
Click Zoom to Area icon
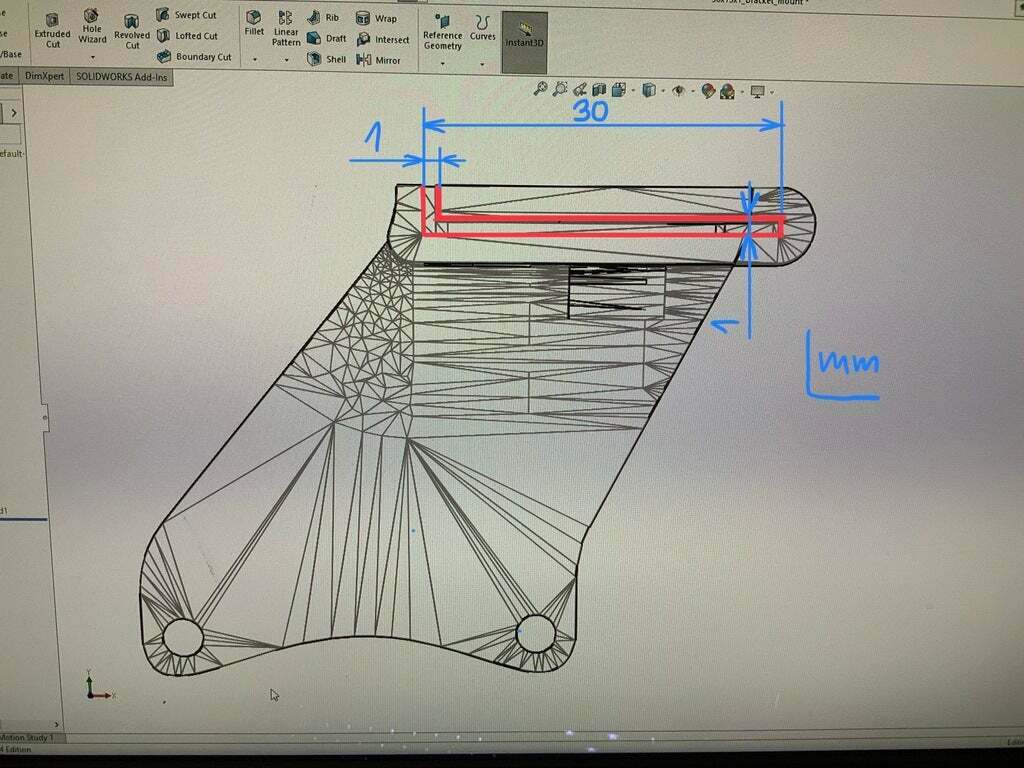(x=560, y=89)
